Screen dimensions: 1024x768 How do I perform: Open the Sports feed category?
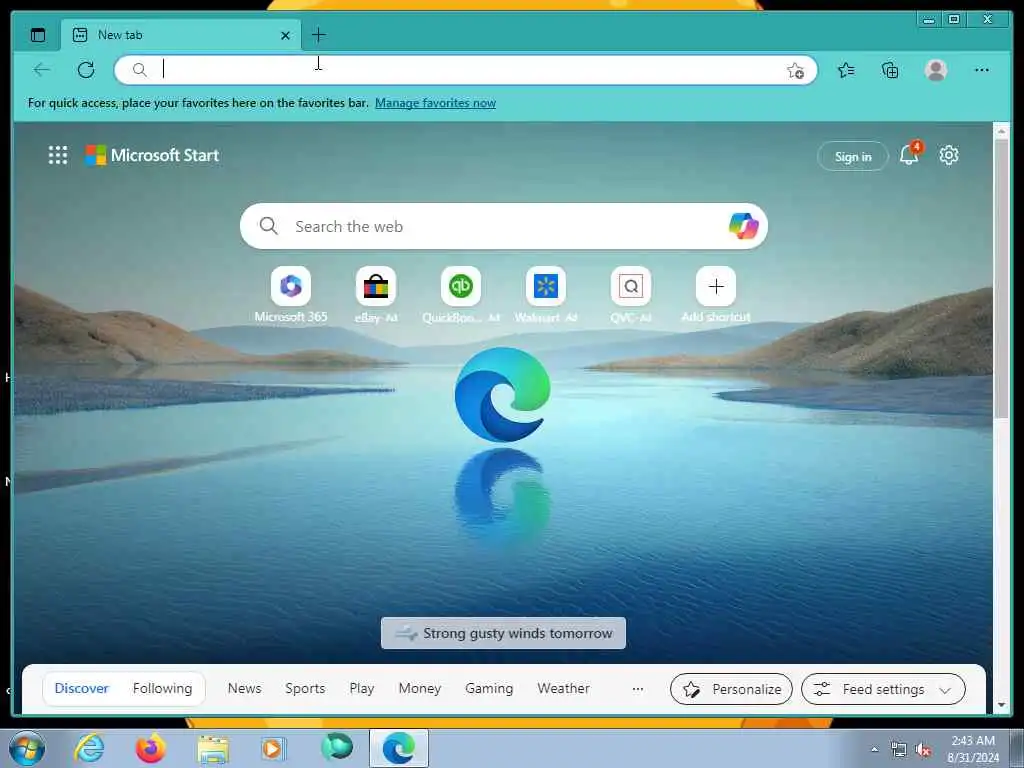coord(305,688)
